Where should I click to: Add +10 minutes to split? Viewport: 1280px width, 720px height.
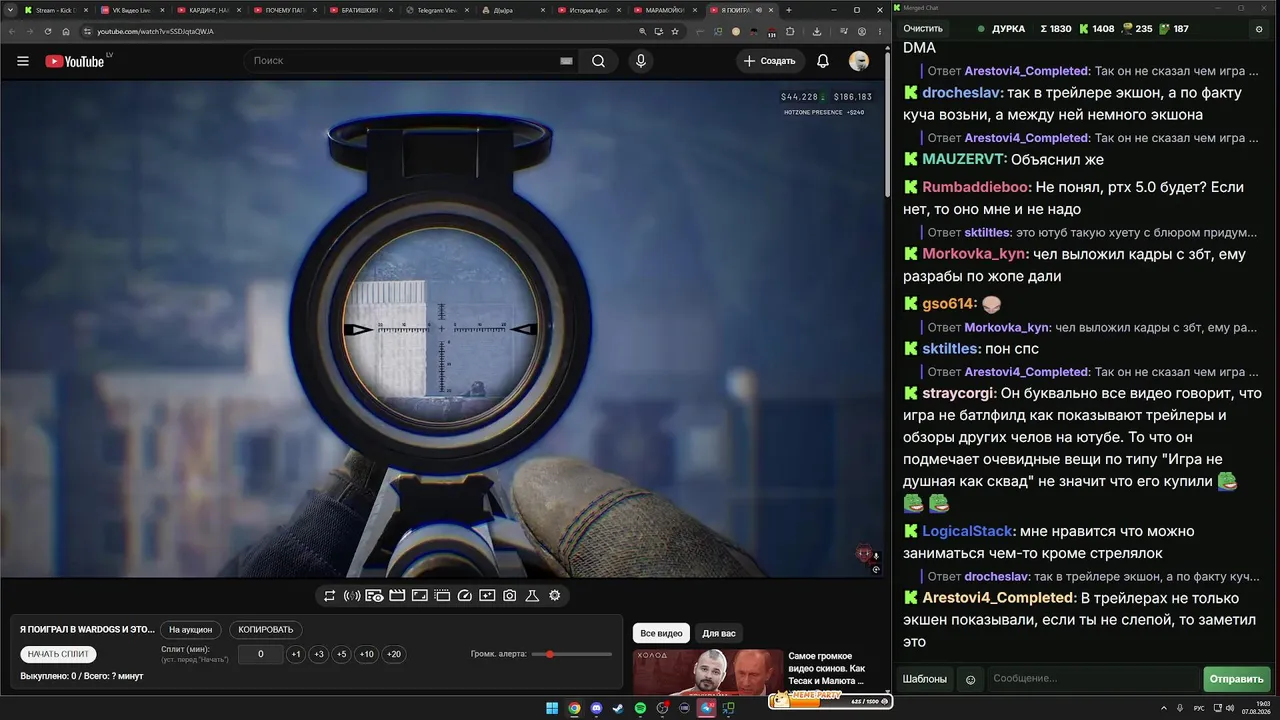tap(367, 654)
